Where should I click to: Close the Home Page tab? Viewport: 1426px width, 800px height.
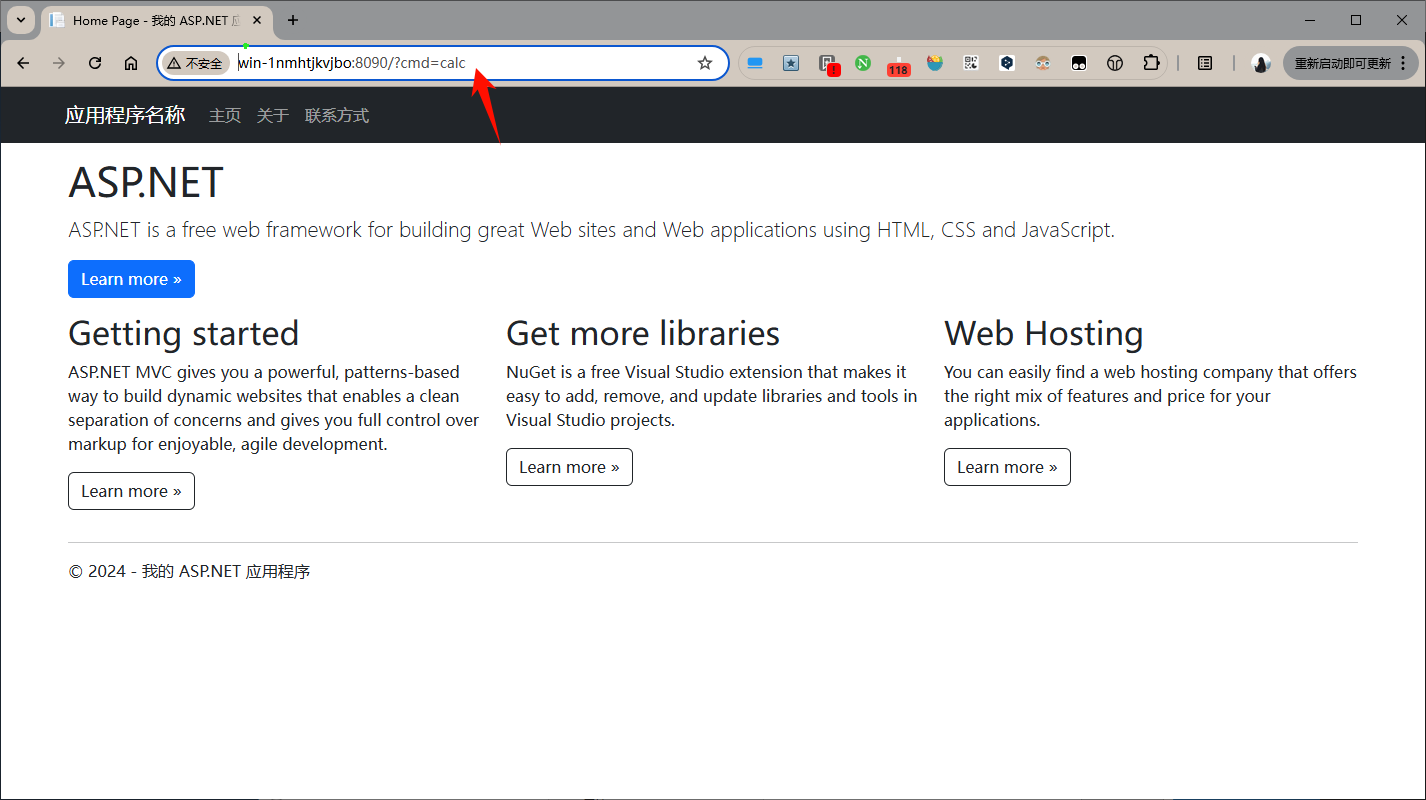(x=257, y=20)
